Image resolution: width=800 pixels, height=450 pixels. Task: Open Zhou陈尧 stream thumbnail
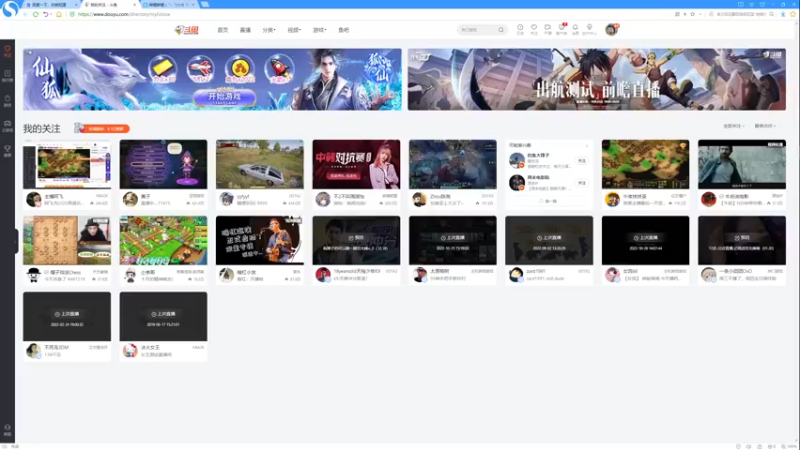click(453, 164)
